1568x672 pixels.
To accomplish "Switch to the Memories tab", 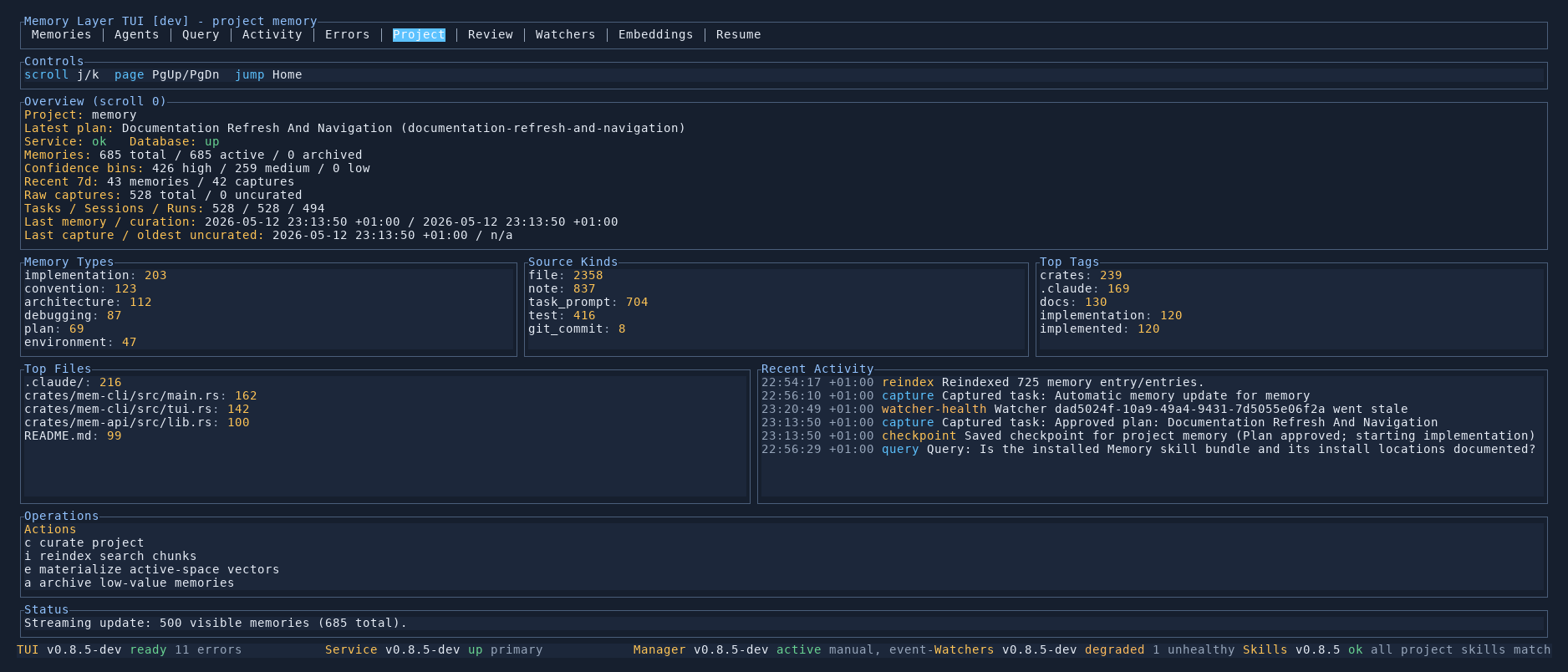I will [x=61, y=34].
